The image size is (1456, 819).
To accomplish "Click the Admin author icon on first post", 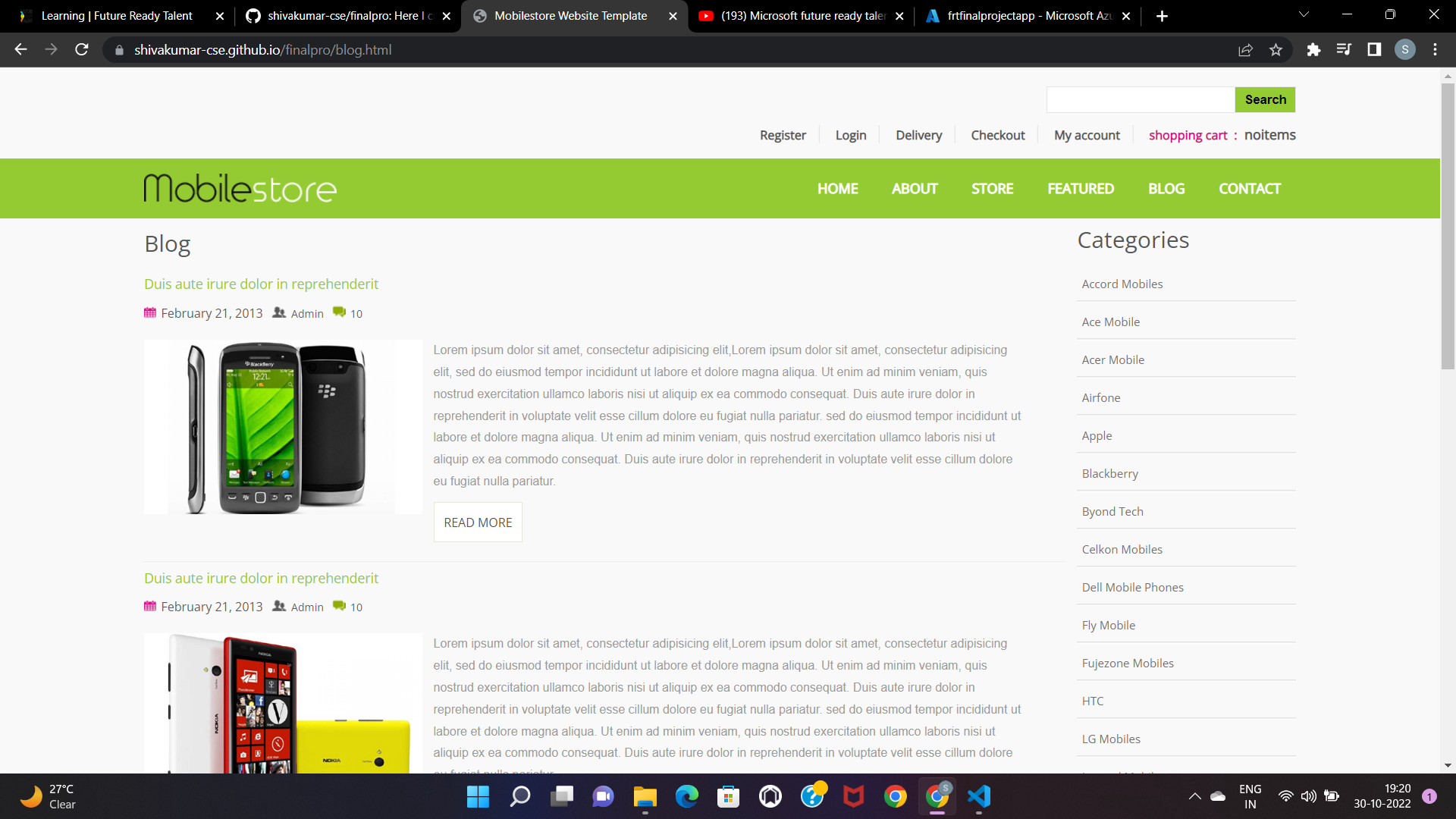I will (x=279, y=312).
